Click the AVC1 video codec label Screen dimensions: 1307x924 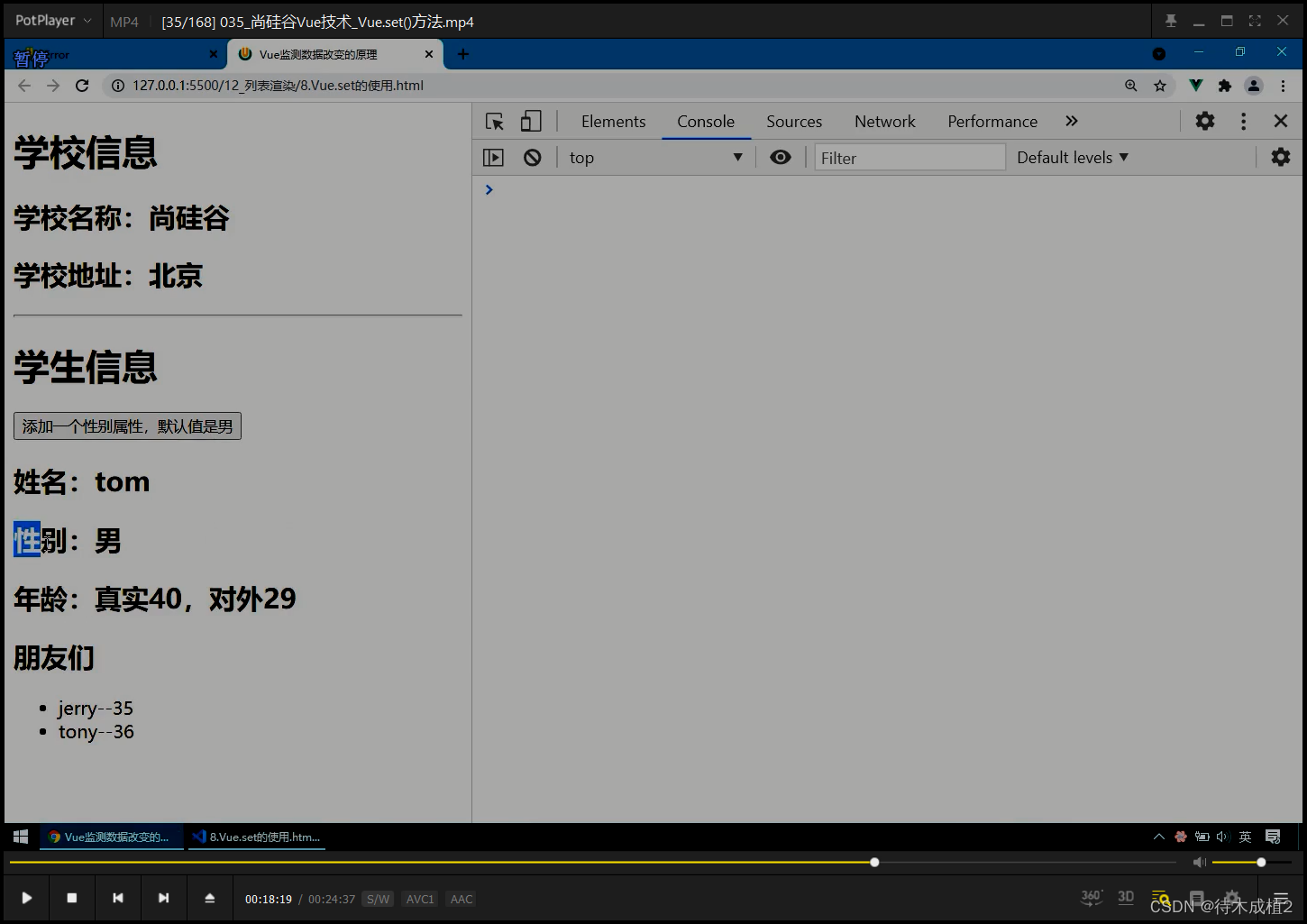tap(420, 899)
